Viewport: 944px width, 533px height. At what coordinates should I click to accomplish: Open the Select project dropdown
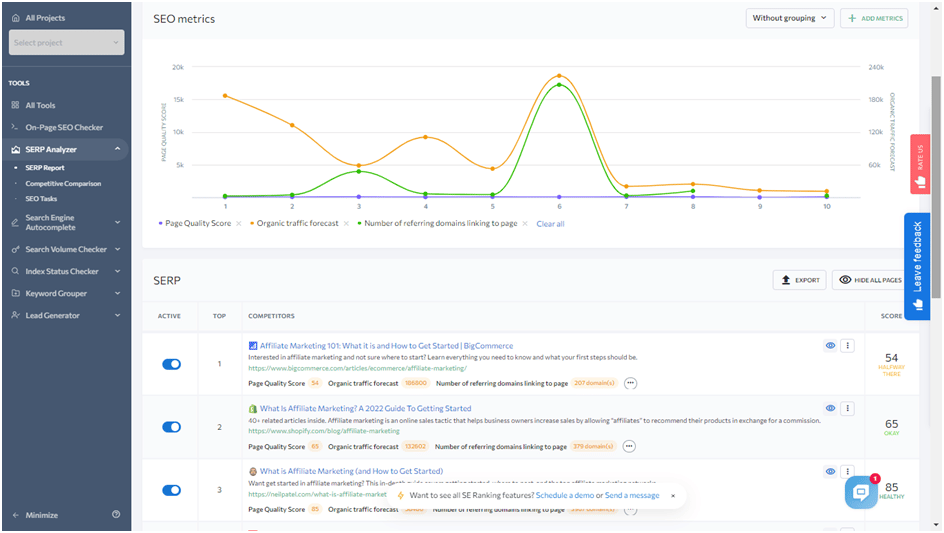(67, 43)
